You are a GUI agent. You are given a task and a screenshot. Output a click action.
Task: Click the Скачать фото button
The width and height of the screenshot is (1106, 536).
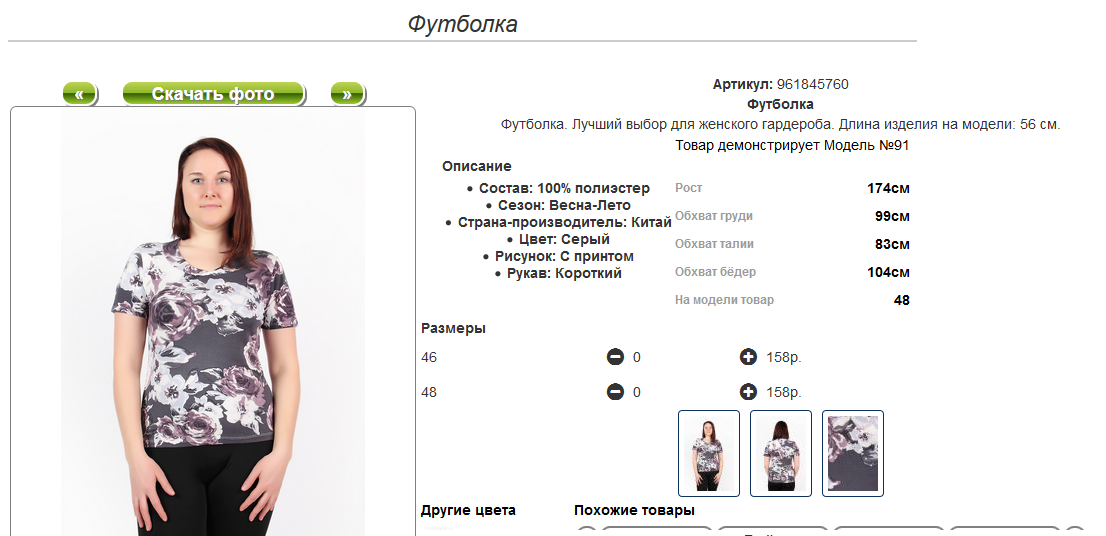214,94
